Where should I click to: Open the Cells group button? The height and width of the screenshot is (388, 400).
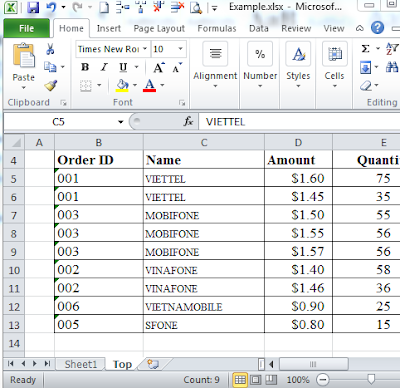click(335, 65)
